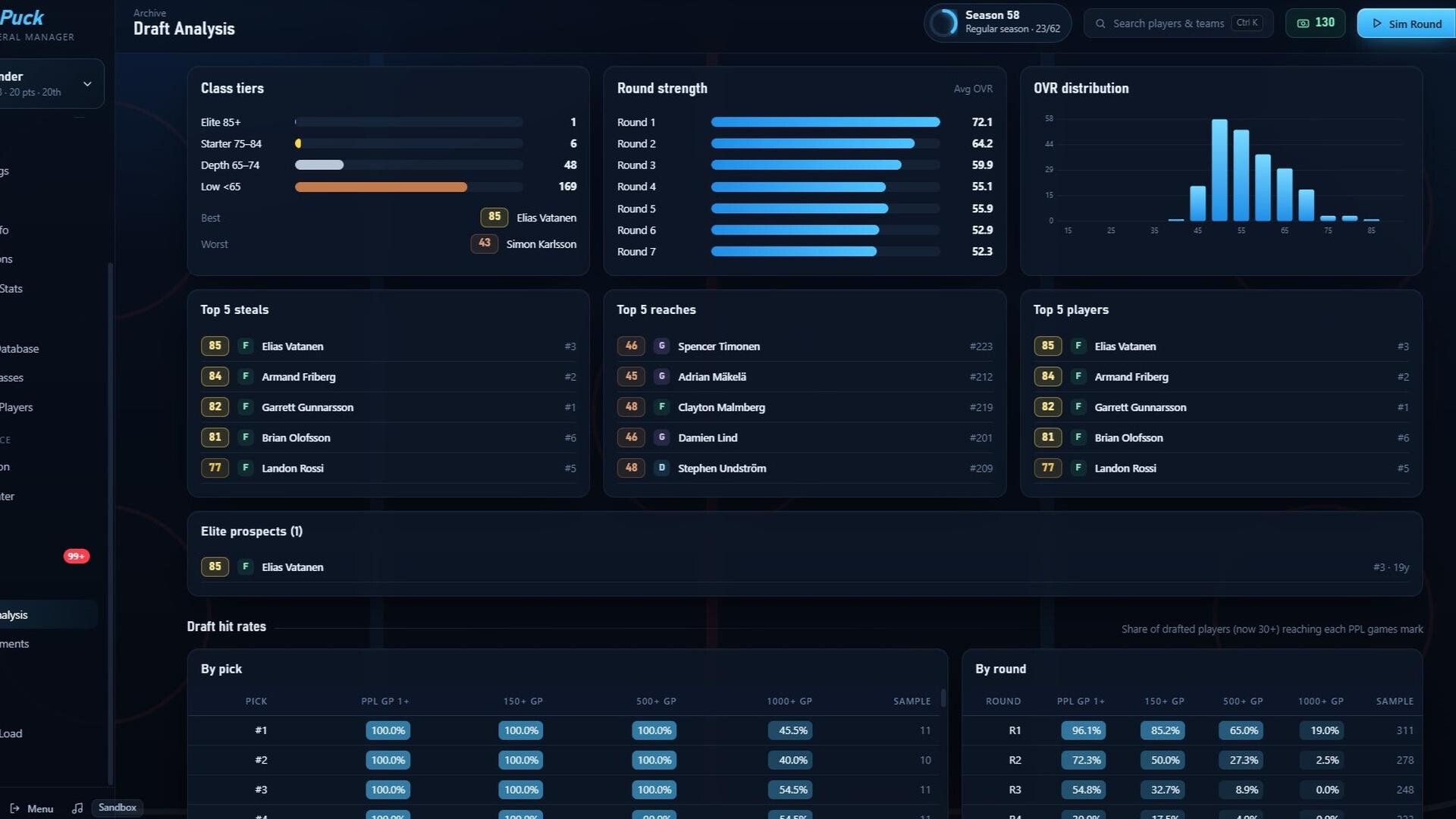Open the cash balance showing 130
Screen dimensions: 1456x819
(x=1316, y=23)
